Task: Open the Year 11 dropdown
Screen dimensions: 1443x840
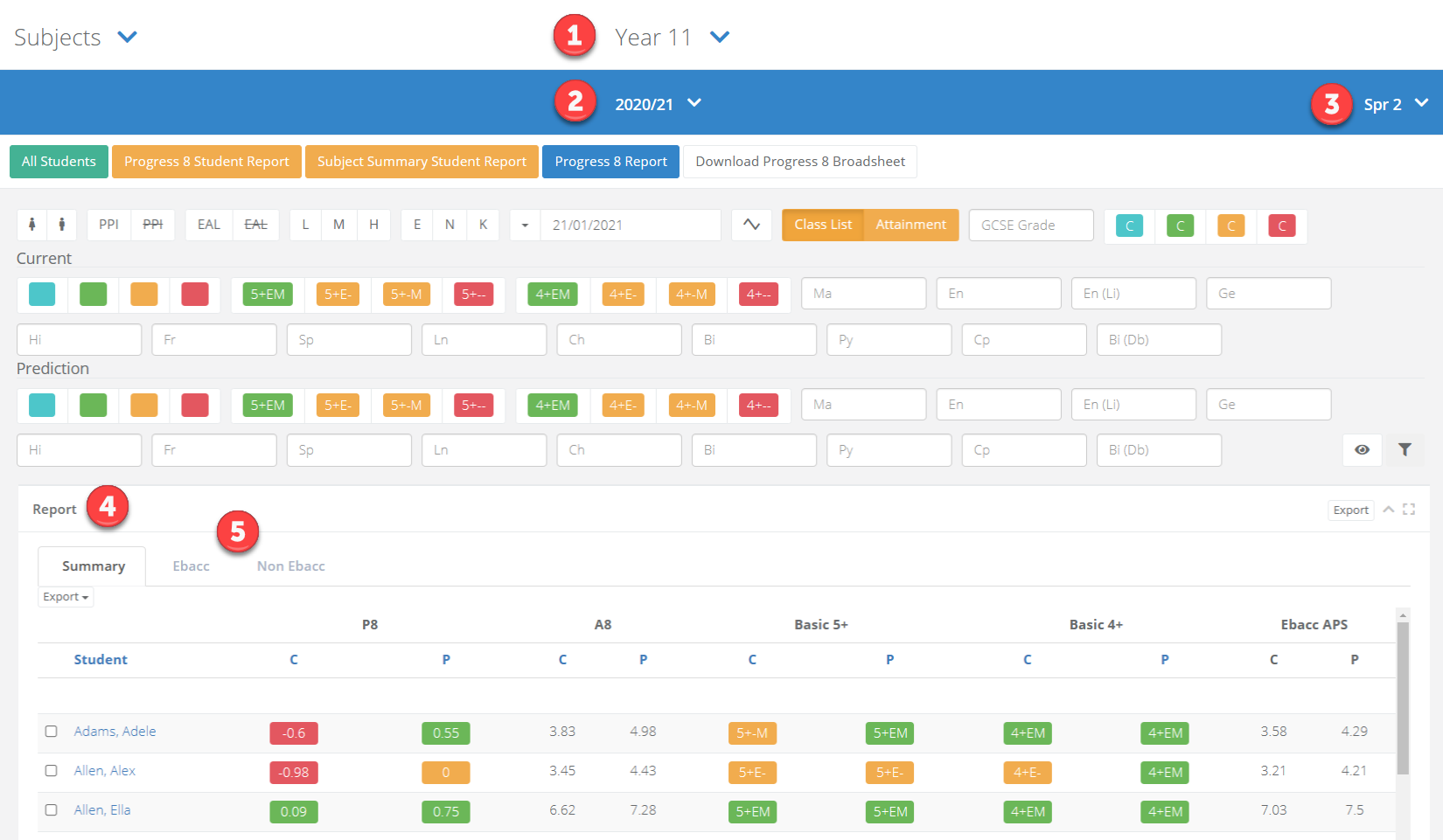Action: tap(672, 37)
